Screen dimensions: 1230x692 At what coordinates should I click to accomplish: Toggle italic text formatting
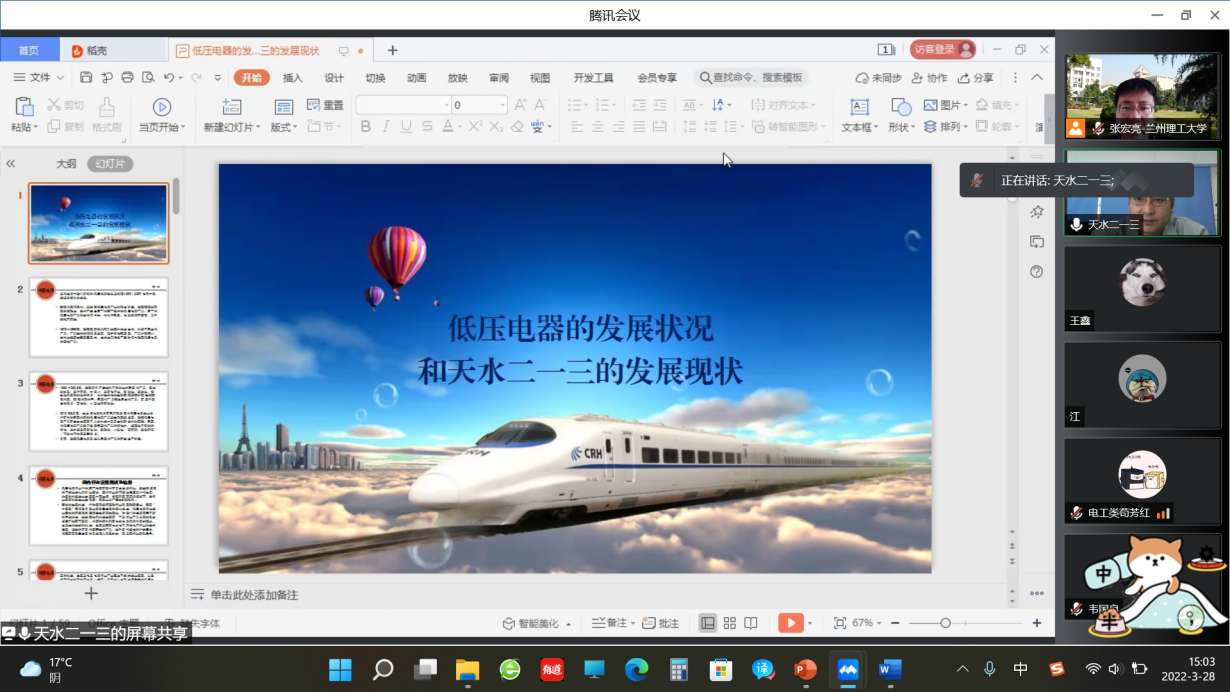coord(386,127)
